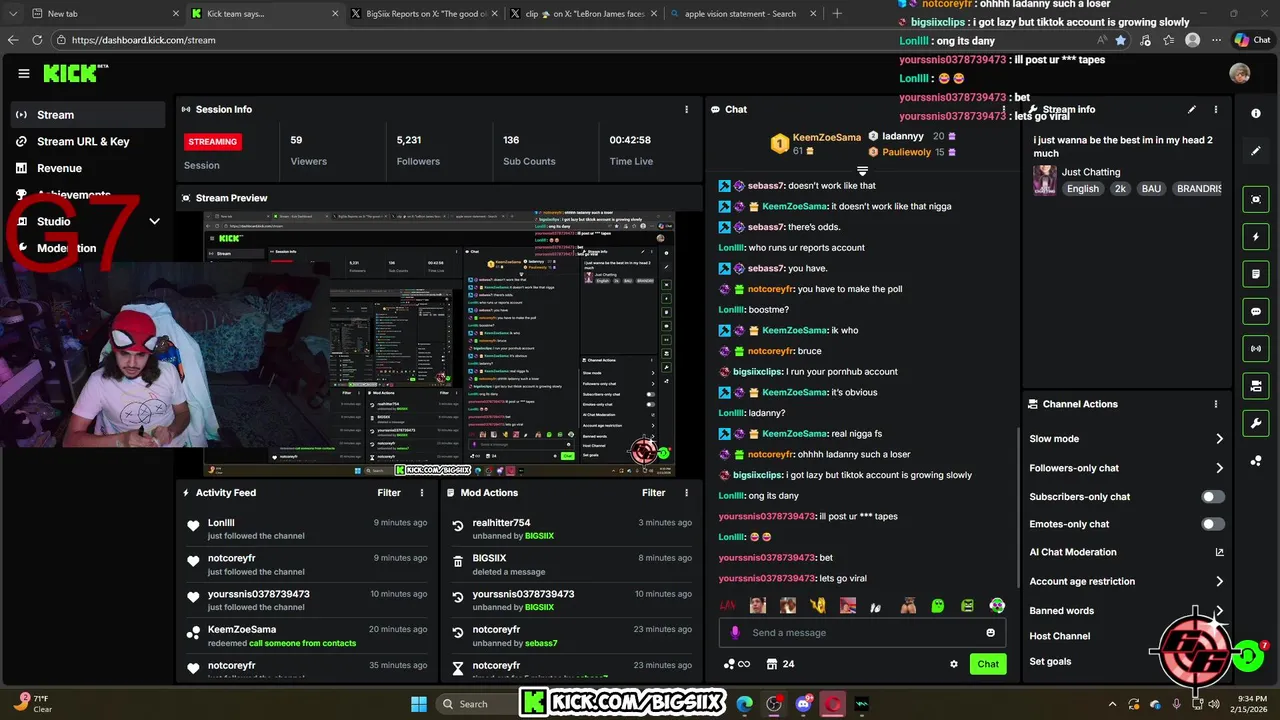Click the English stream tag

1082,188
